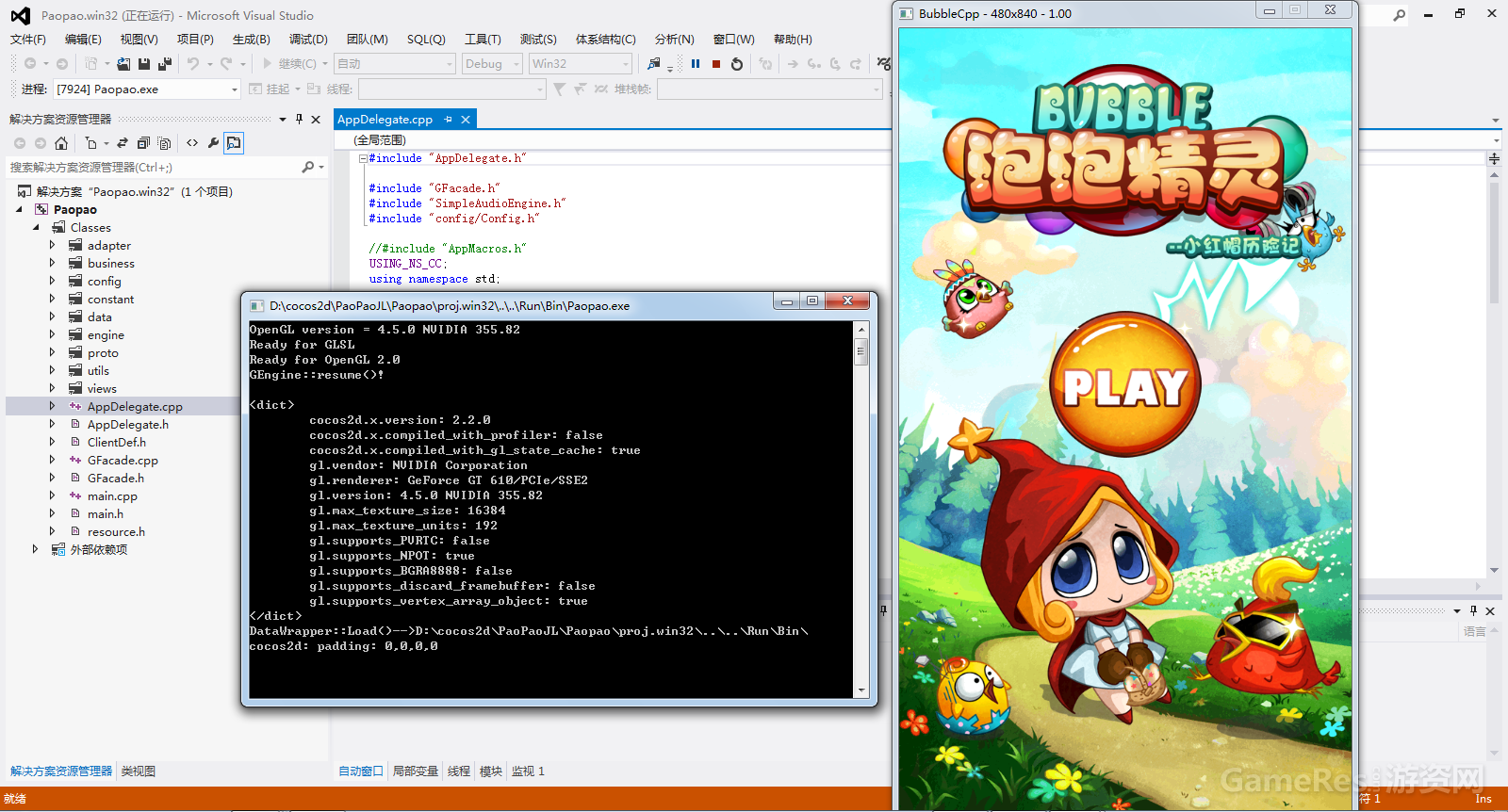Switch to the 局部变量 tab
Image resolution: width=1508 pixels, height=812 pixels.
point(416,771)
